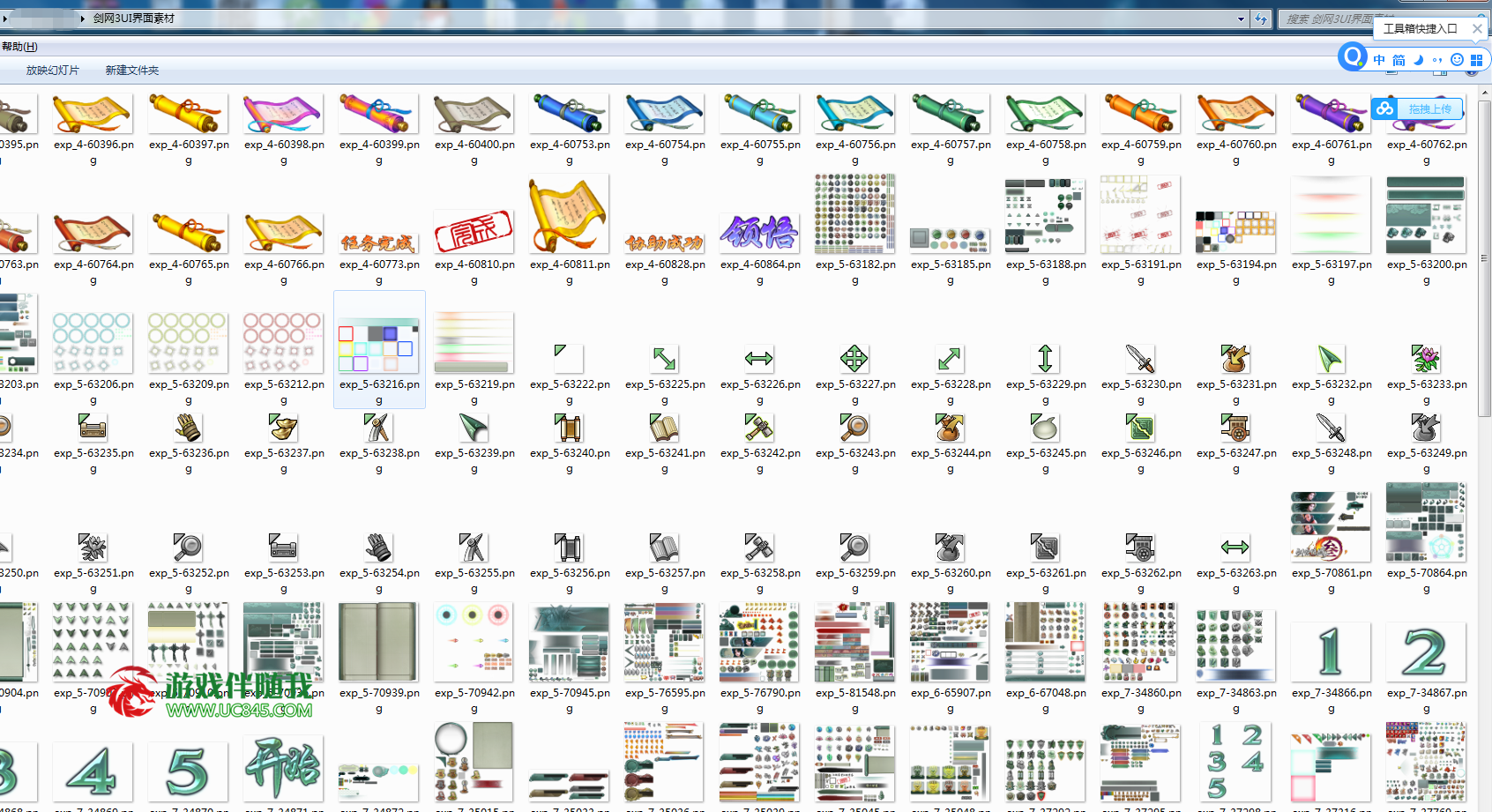The image size is (1492, 812).
Task: Select the gold ingot cursor file exp_5-63237
Action: 283,428
